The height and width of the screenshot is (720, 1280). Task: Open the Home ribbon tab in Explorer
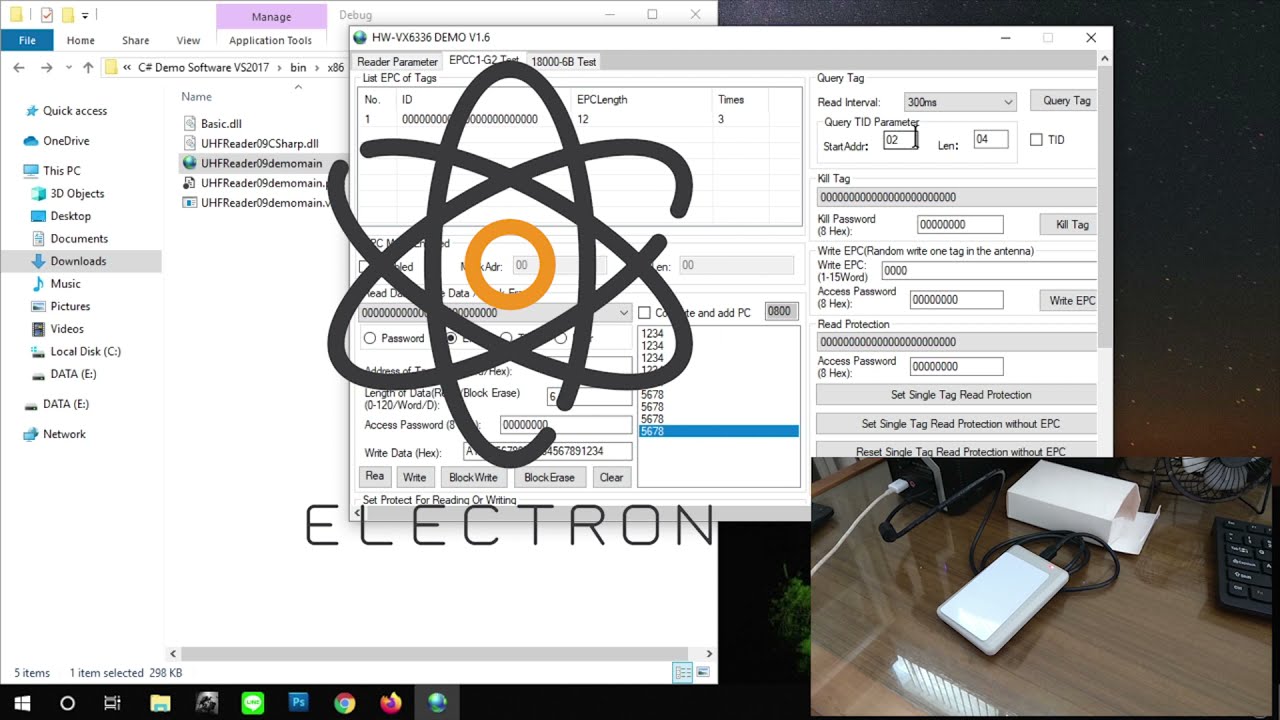81,40
